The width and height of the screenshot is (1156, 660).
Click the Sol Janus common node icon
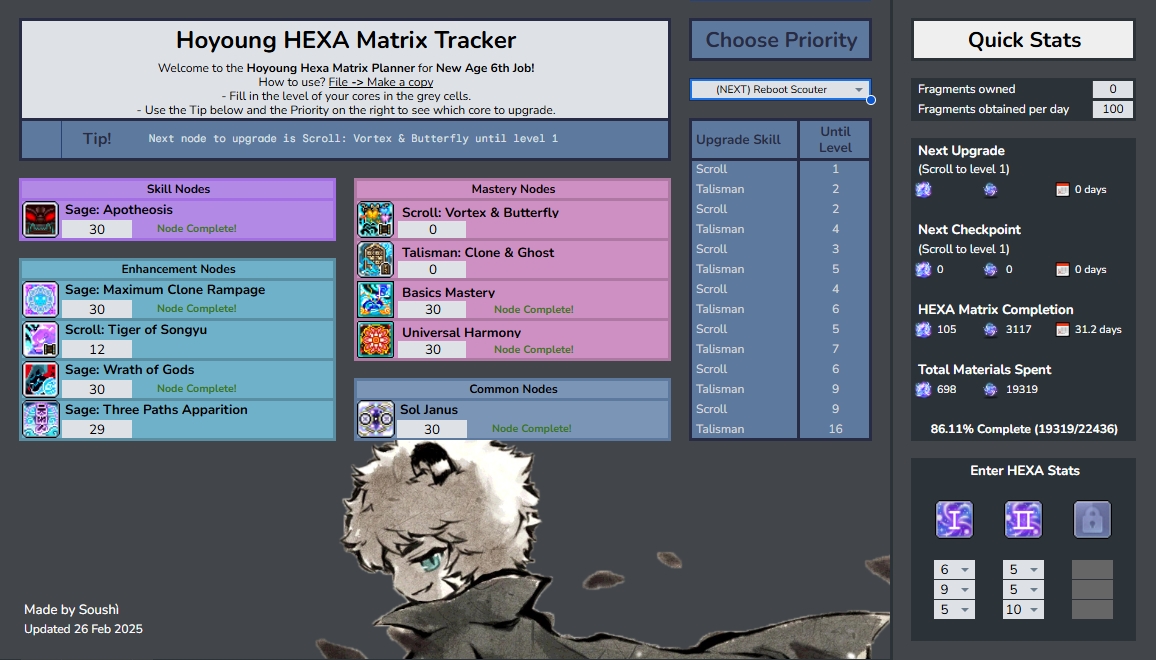(x=376, y=420)
